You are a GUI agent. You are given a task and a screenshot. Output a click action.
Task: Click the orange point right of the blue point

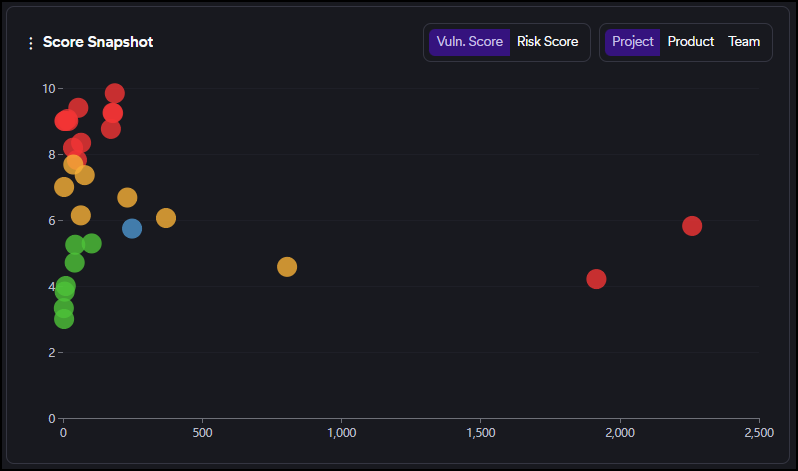pos(166,218)
